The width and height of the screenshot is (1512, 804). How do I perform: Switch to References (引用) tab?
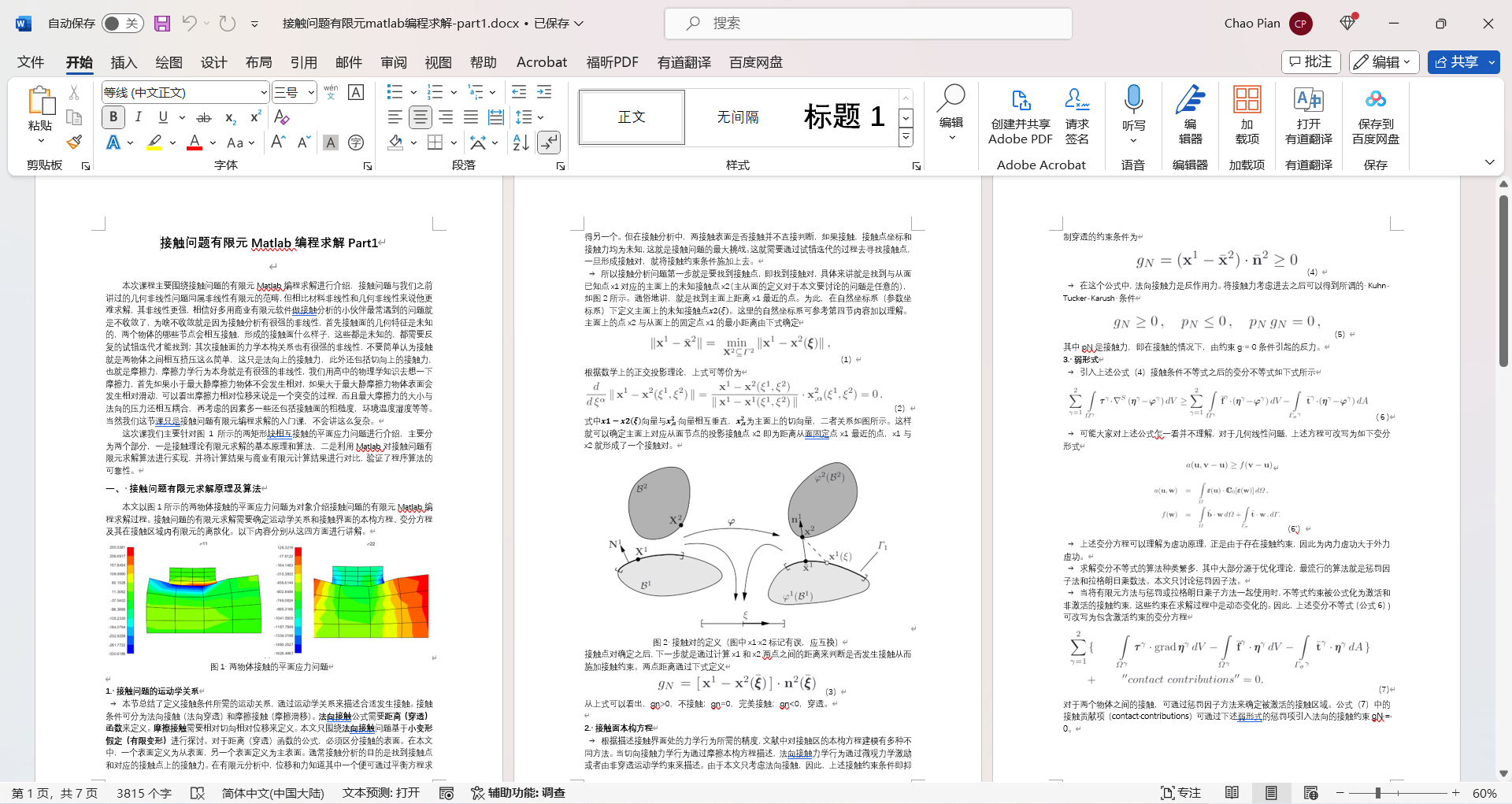(303, 62)
